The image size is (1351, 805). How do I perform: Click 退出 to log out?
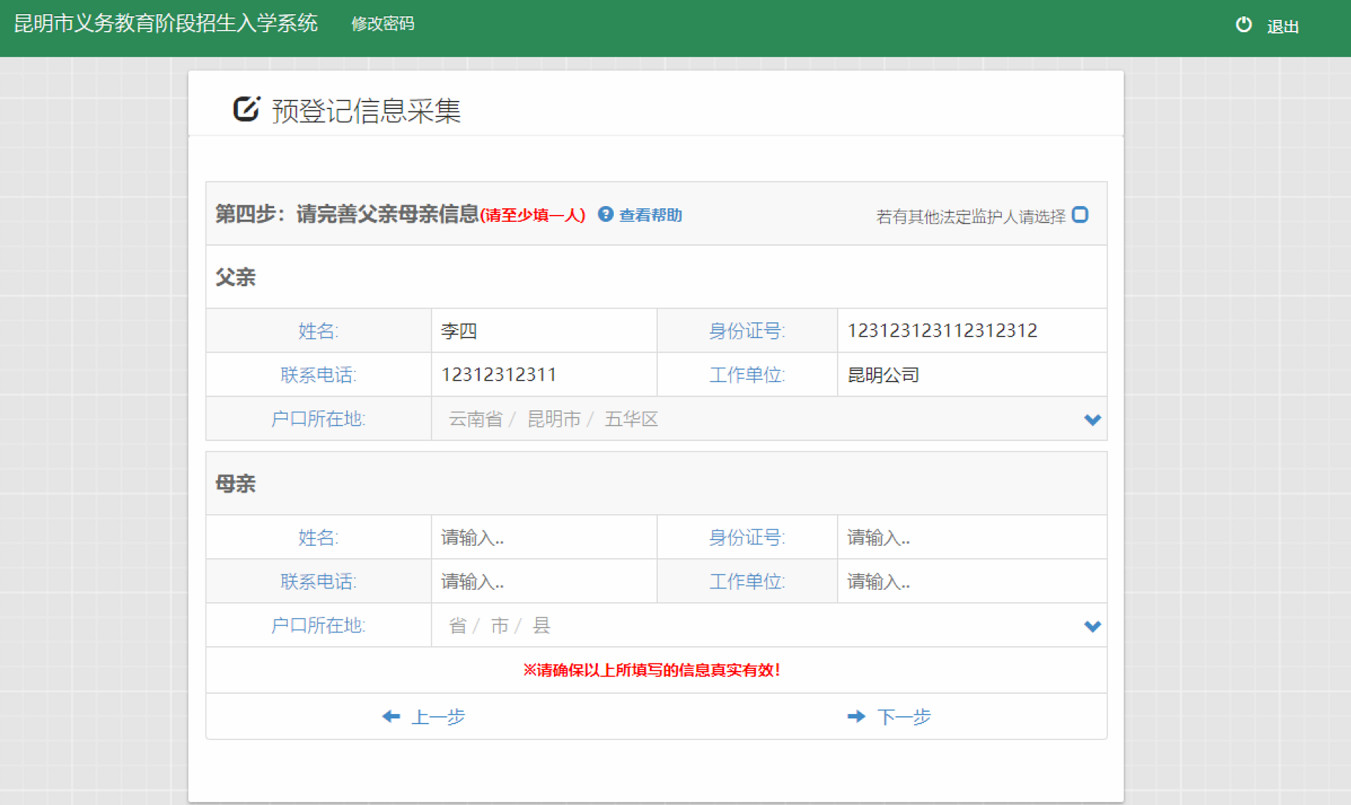1283,27
